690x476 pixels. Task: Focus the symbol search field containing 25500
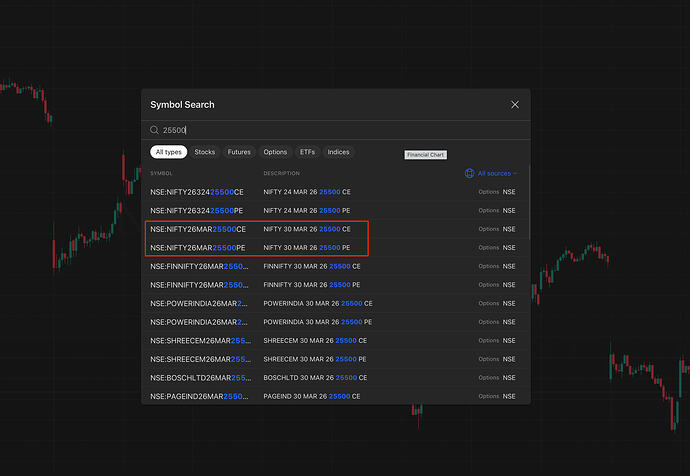coord(330,130)
